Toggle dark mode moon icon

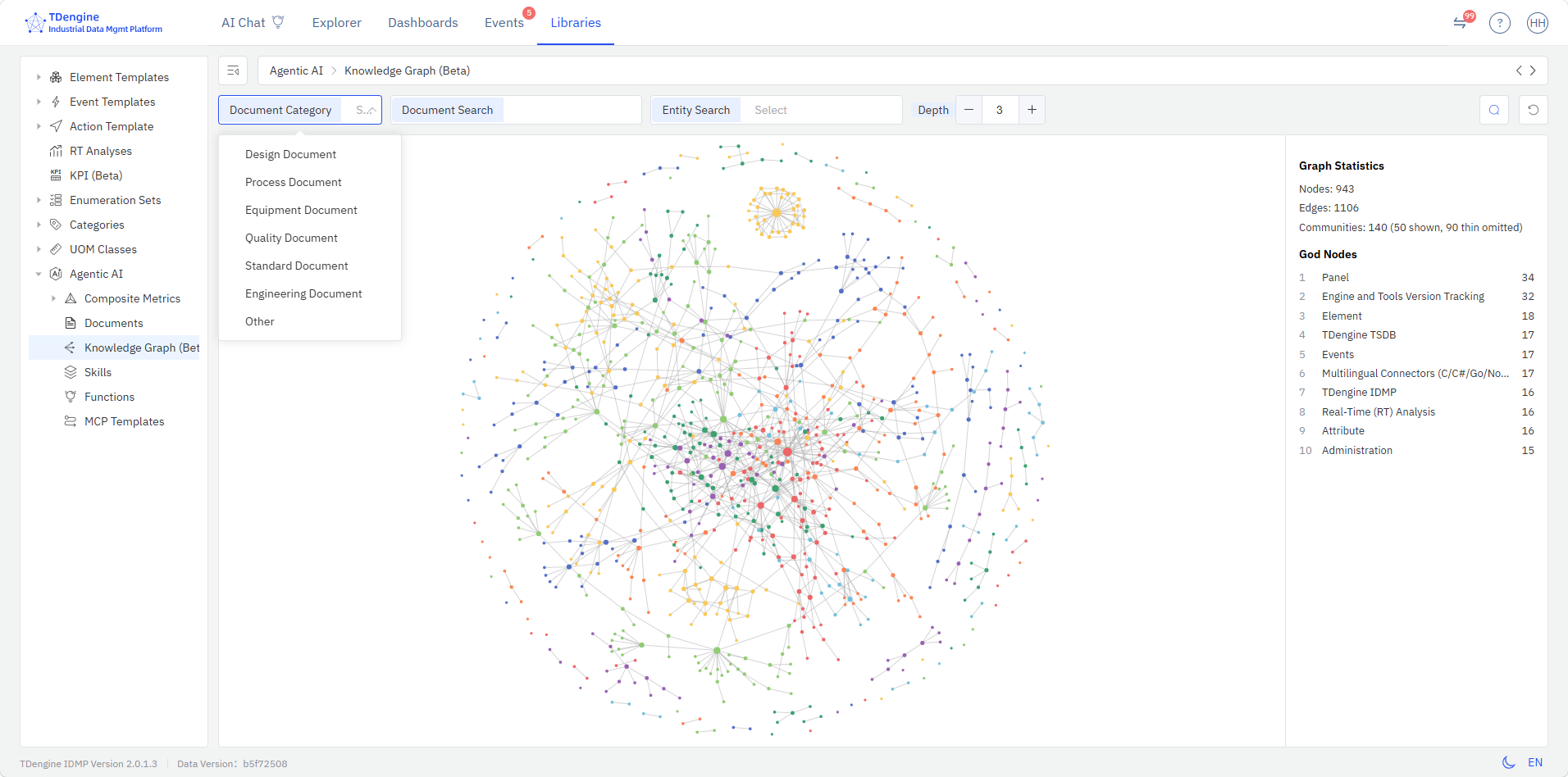click(x=1508, y=762)
